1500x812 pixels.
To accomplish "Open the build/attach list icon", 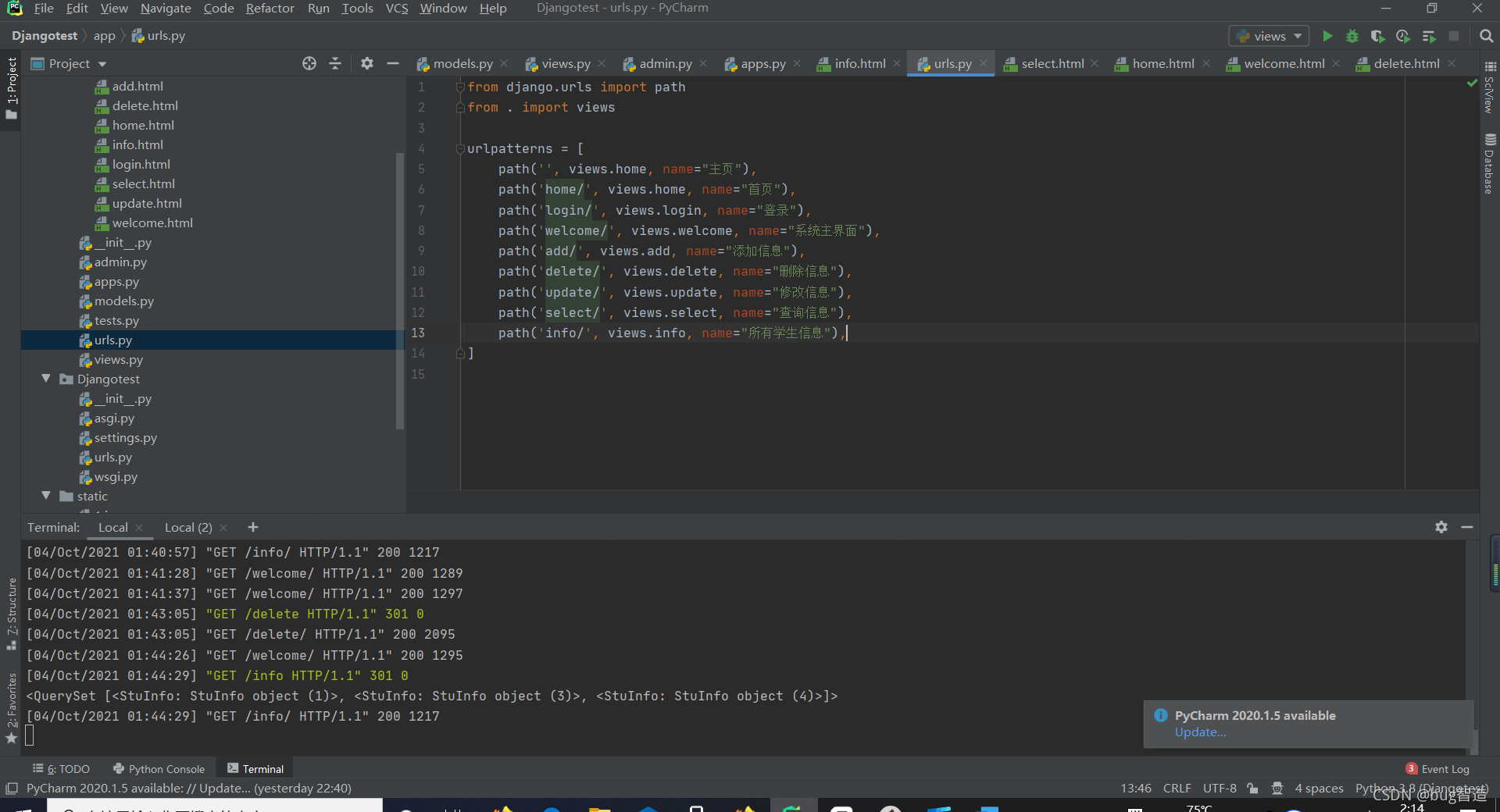I will point(1429,36).
